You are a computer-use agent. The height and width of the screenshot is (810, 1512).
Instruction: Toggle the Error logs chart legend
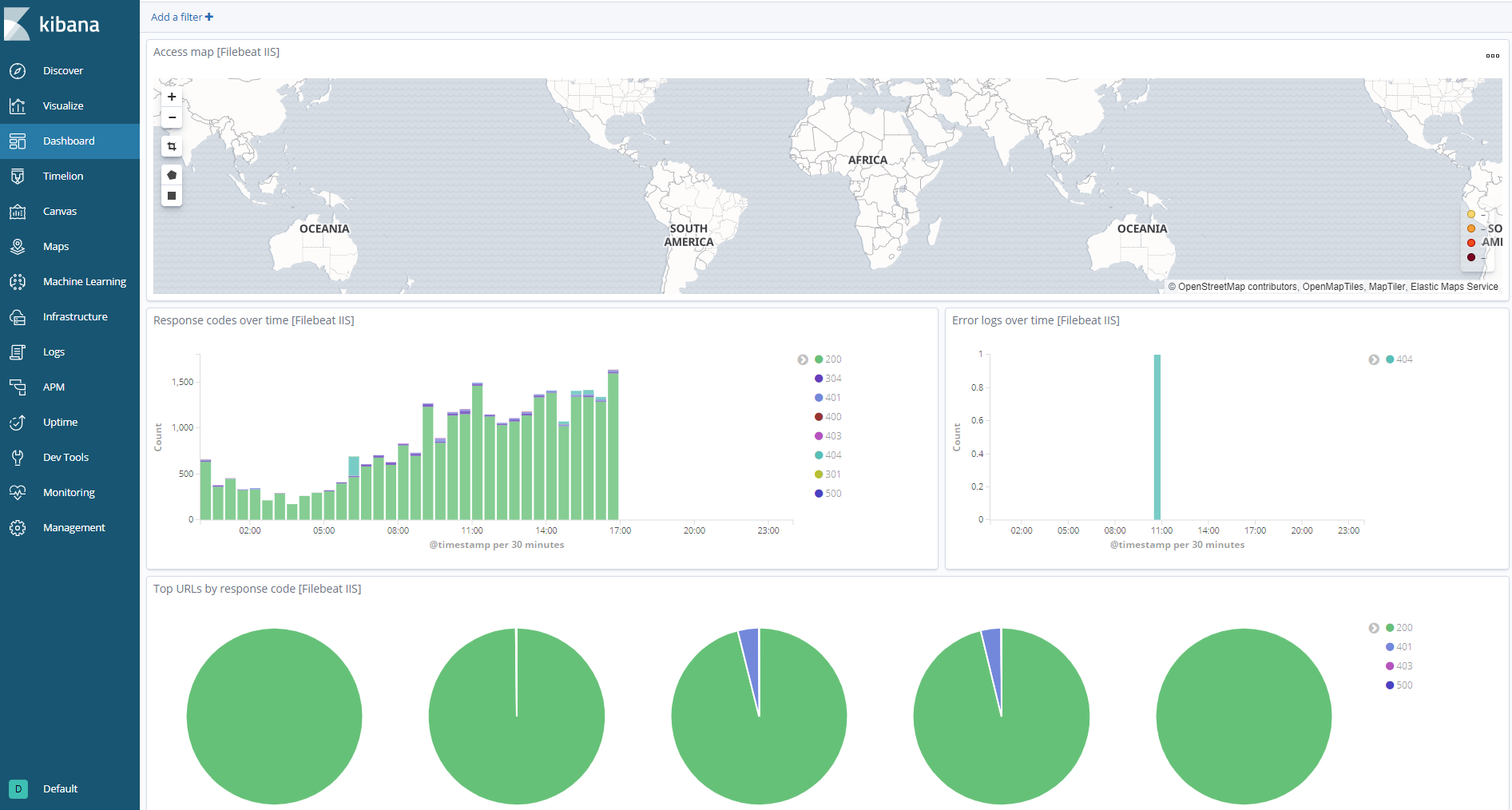[x=1374, y=359]
